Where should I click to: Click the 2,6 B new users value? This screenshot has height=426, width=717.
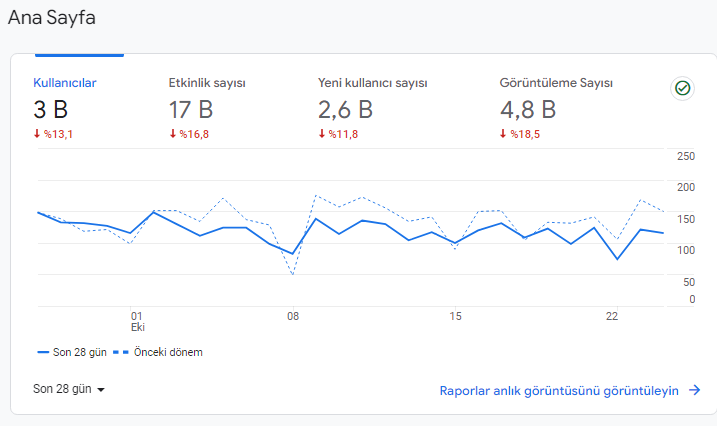[345, 110]
